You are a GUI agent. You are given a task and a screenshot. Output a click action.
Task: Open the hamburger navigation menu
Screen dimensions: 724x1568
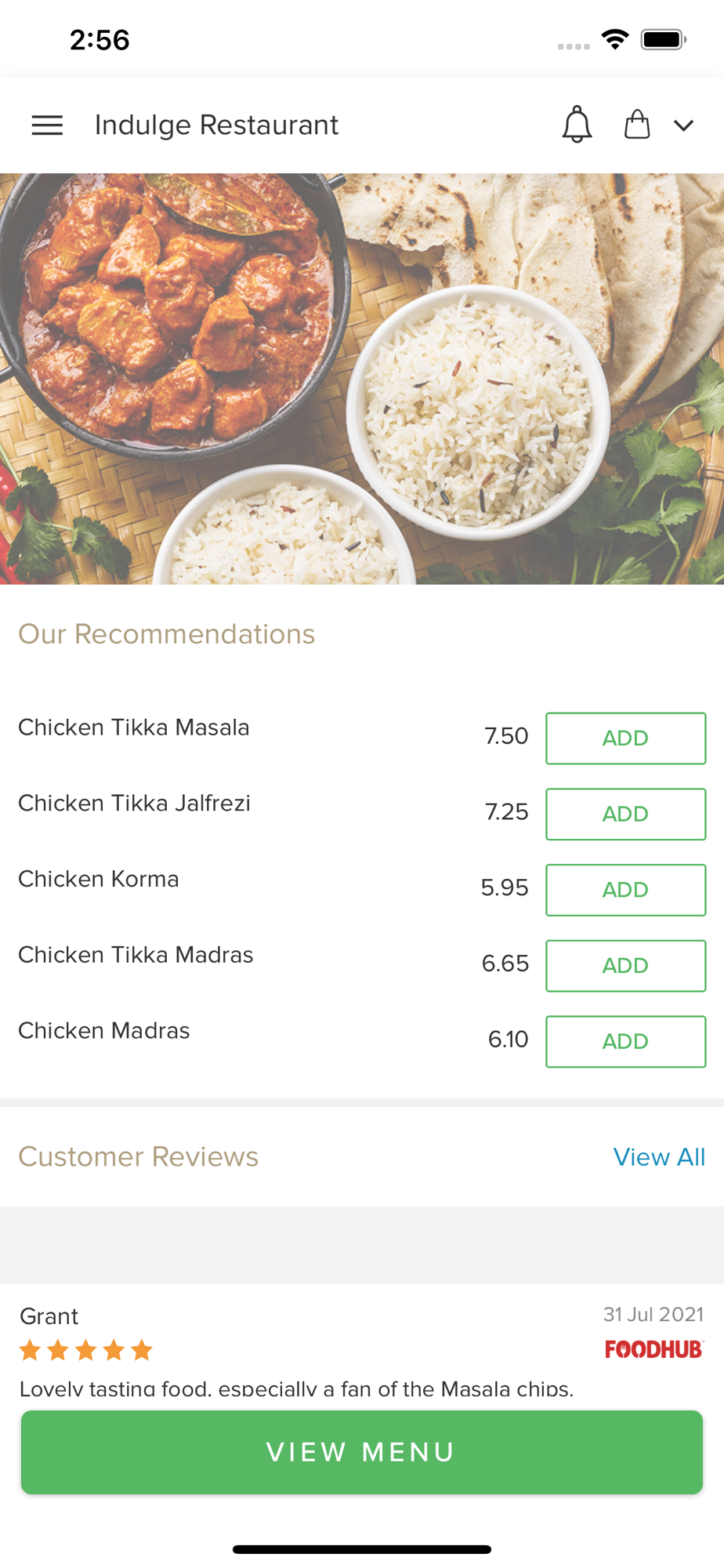pyautogui.click(x=47, y=125)
